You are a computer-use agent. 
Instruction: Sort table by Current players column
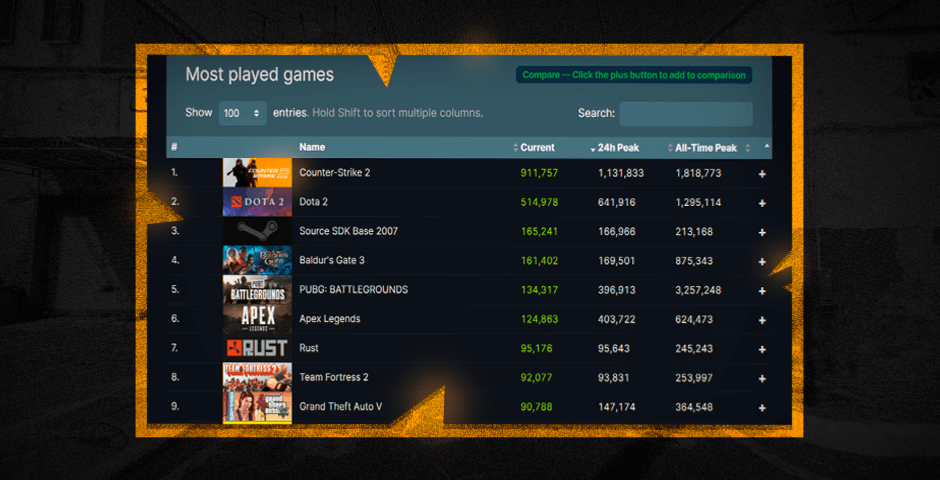click(x=537, y=148)
